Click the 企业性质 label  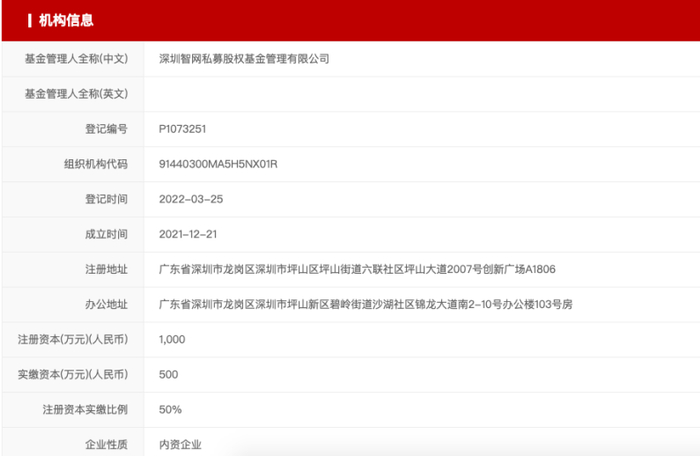[106, 444]
